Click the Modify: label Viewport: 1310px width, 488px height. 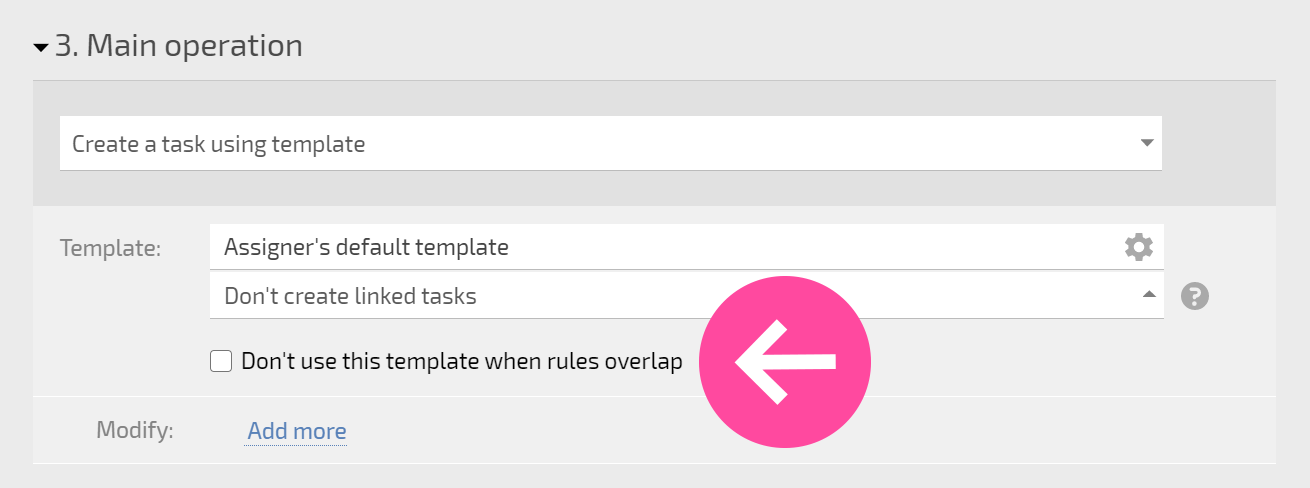tap(135, 430)
